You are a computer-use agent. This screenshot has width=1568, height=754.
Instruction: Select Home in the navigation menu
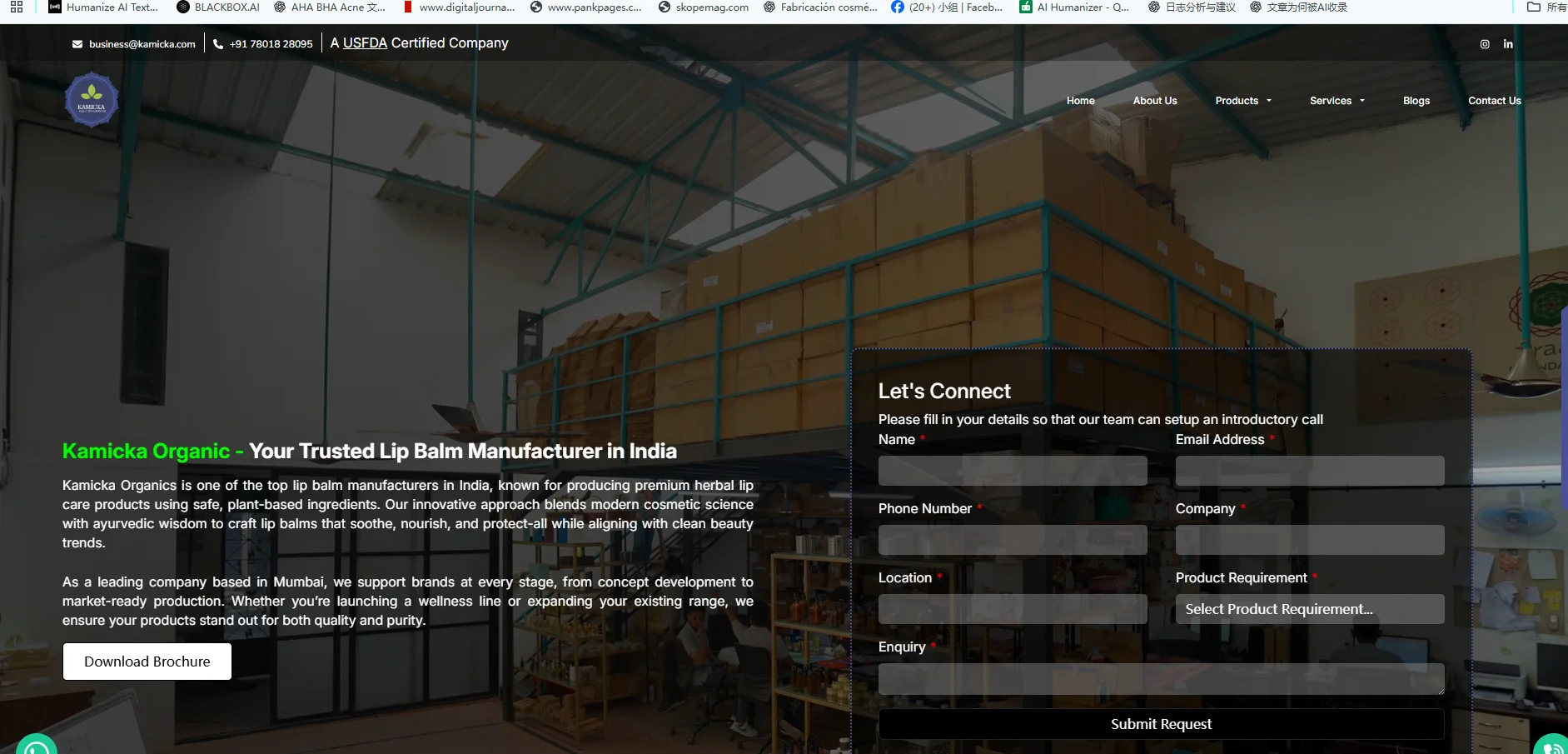tap(1080, 100)
